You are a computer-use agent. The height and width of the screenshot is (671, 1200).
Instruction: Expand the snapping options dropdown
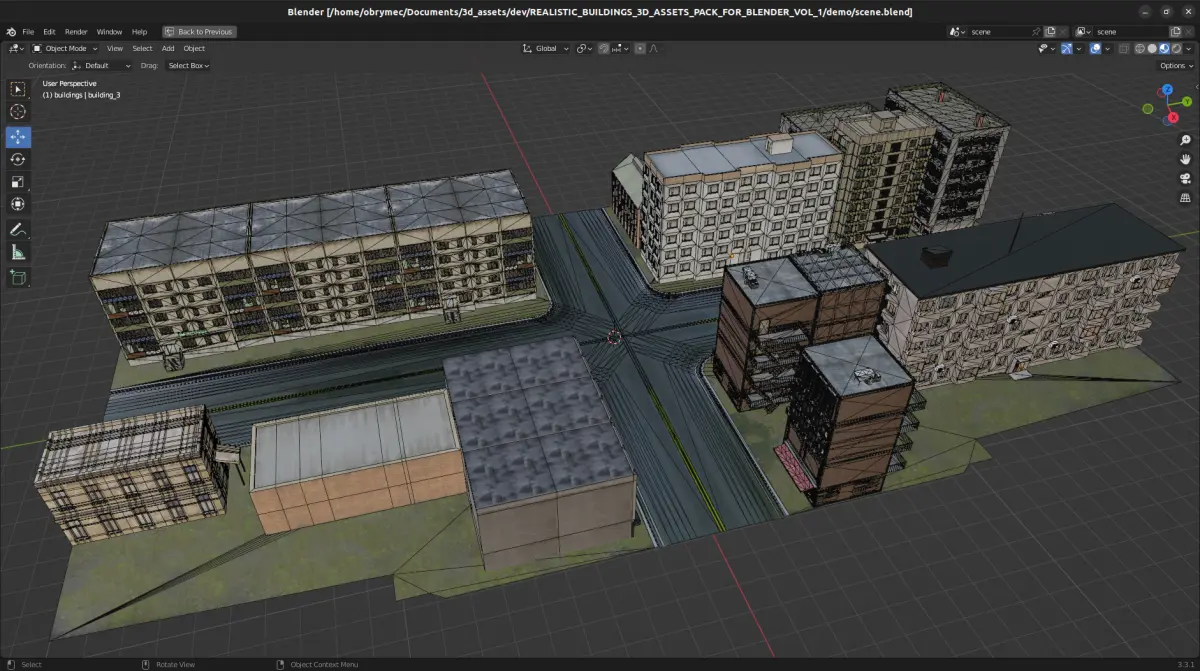click(x=621, y=48)
